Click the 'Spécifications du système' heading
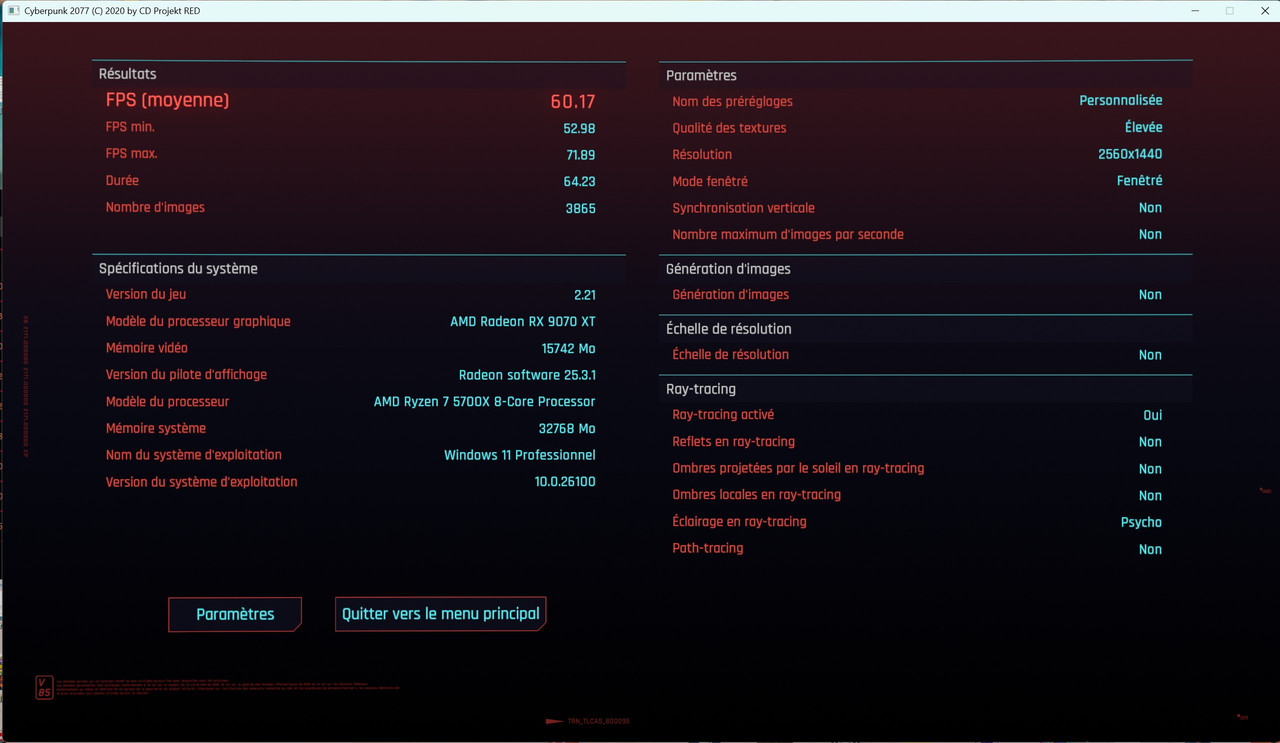 click(178, 269)
